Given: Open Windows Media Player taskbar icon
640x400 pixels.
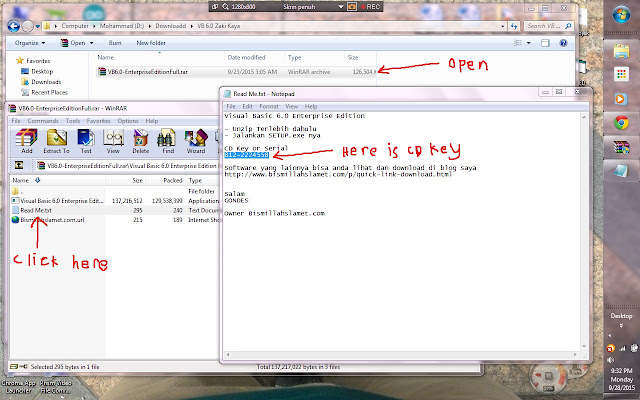Looking at the screenshot, I should (621, 99).
